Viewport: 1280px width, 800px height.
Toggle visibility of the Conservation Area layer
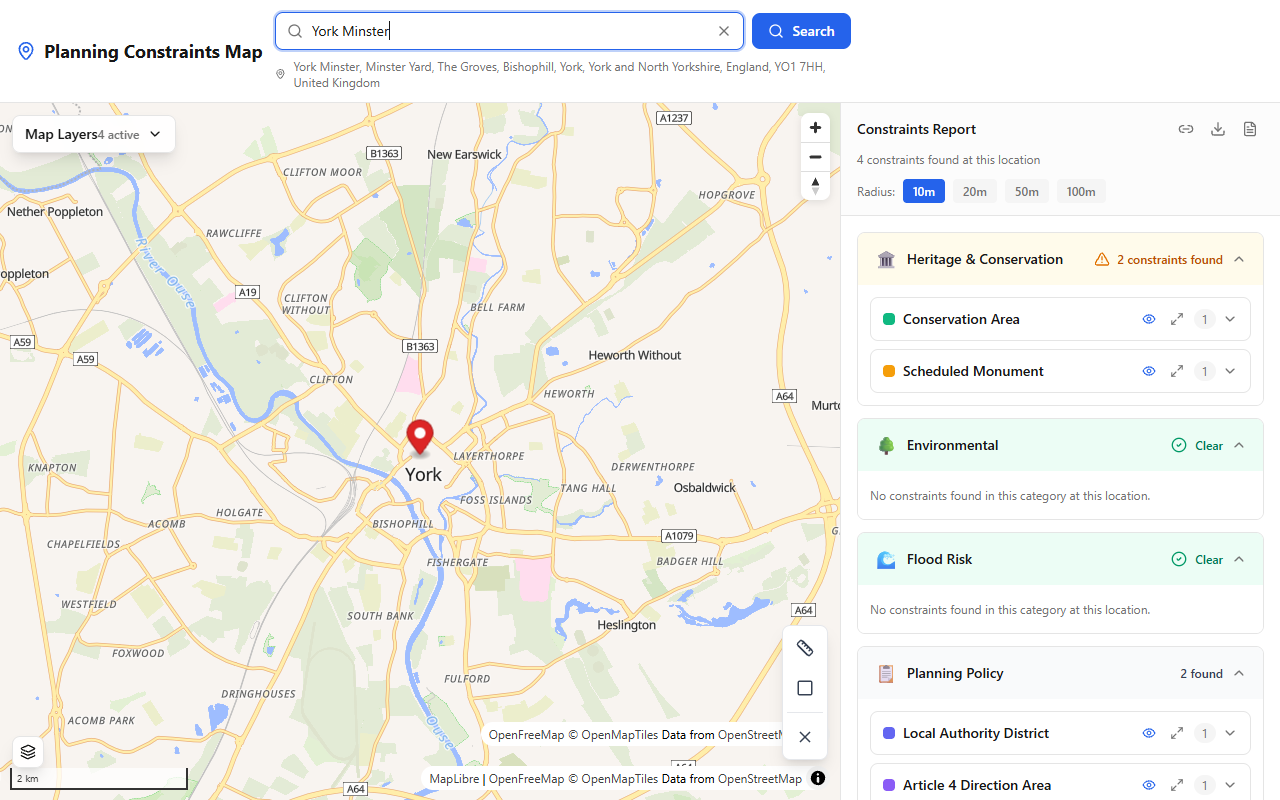[1148, 319]
